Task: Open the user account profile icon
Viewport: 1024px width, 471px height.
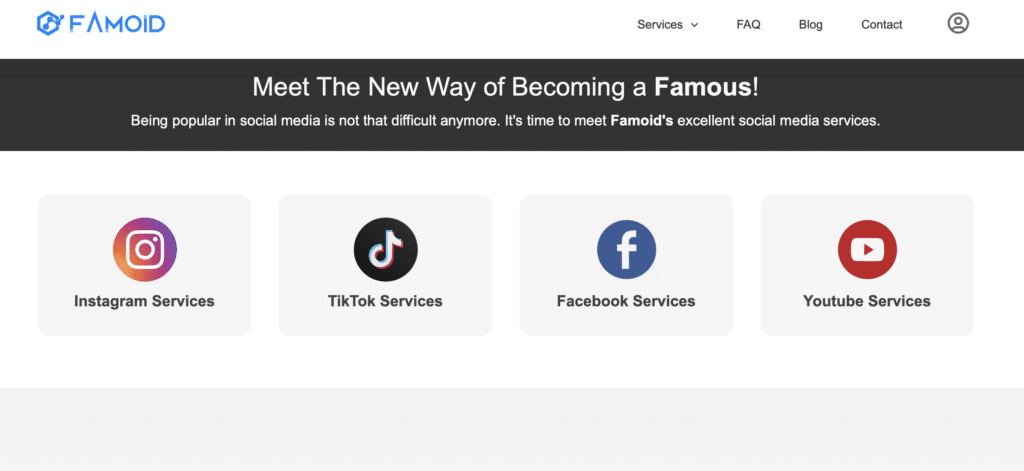Action: 957,24
